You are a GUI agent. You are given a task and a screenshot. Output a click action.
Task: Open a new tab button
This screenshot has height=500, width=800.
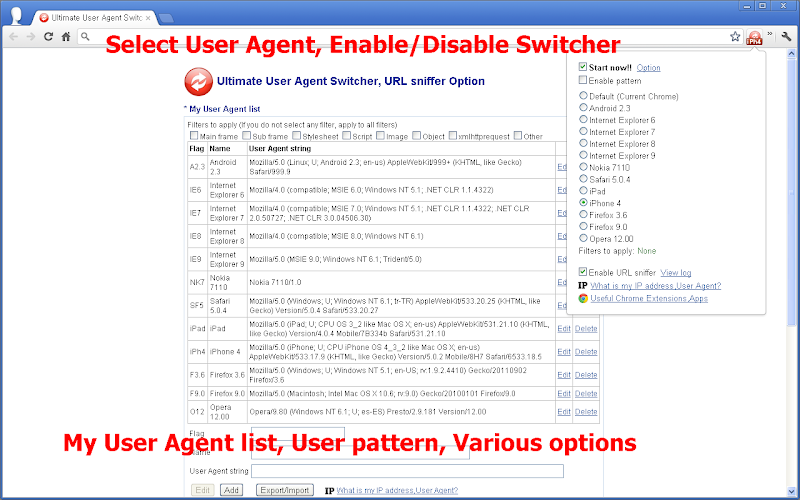(x=165, y=18)
